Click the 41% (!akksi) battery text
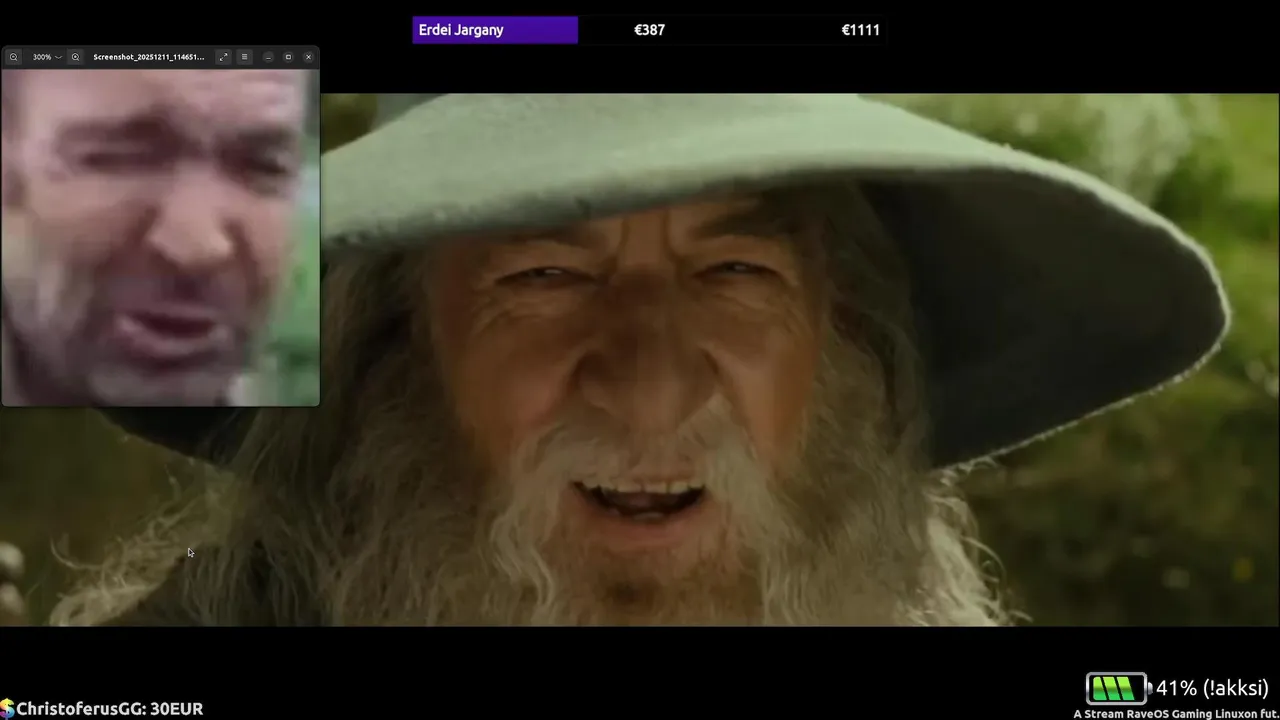 point(1212,688)
